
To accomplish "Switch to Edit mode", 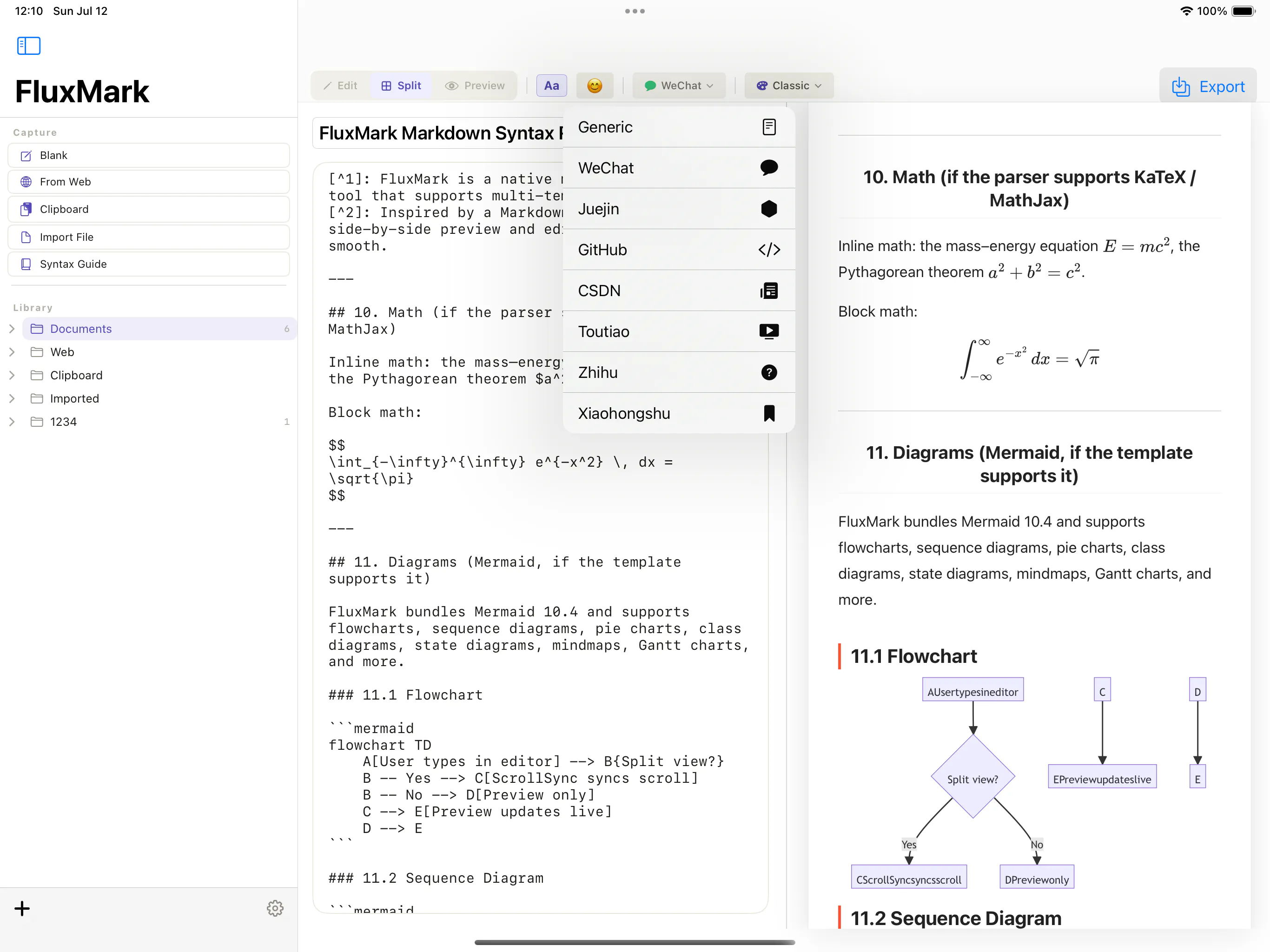I will pos(340,86).
